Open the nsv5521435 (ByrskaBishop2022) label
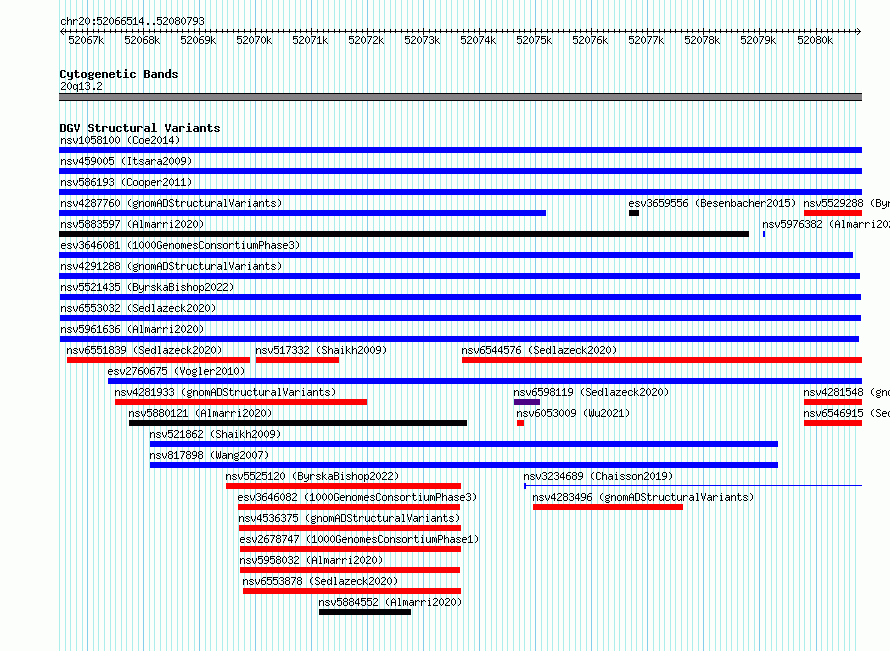 coord(147,287)
